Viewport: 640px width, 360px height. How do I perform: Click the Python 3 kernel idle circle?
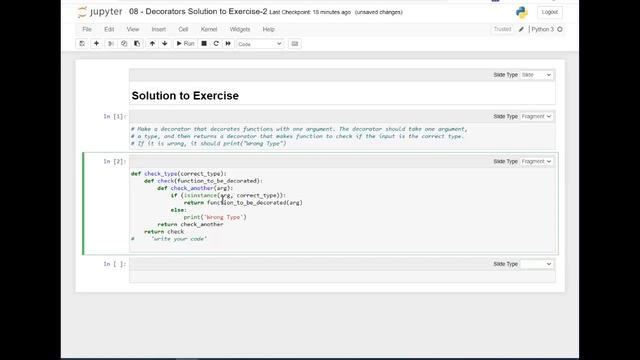(560, 29)
